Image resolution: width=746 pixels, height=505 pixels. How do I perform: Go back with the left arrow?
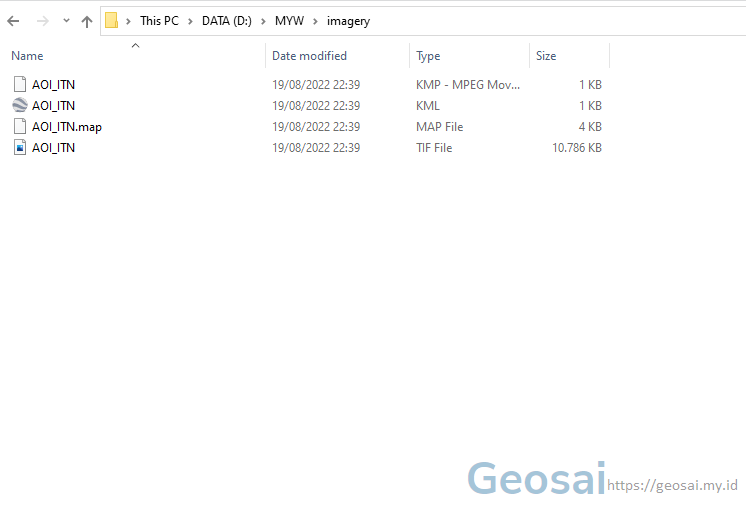(x=13, y=21)
